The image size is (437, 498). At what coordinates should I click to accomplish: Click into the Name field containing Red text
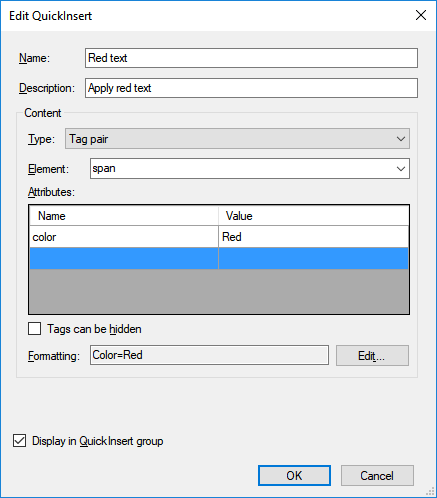pos(251,58)
